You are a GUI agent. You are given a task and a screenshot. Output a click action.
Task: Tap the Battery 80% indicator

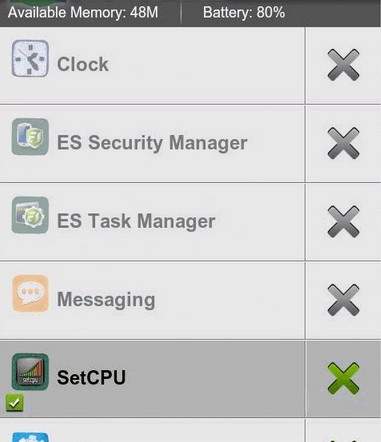tap(244, 13)
